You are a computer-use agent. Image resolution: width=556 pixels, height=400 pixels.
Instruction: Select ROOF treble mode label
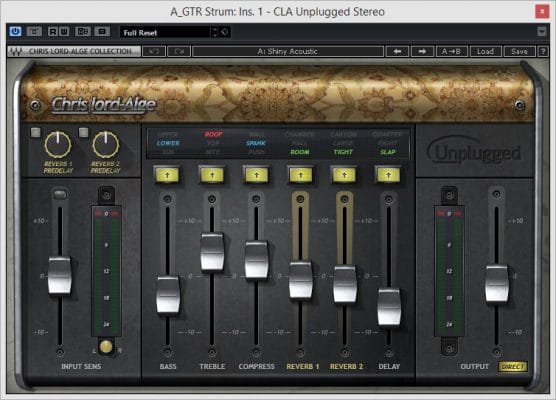[213, 134]
